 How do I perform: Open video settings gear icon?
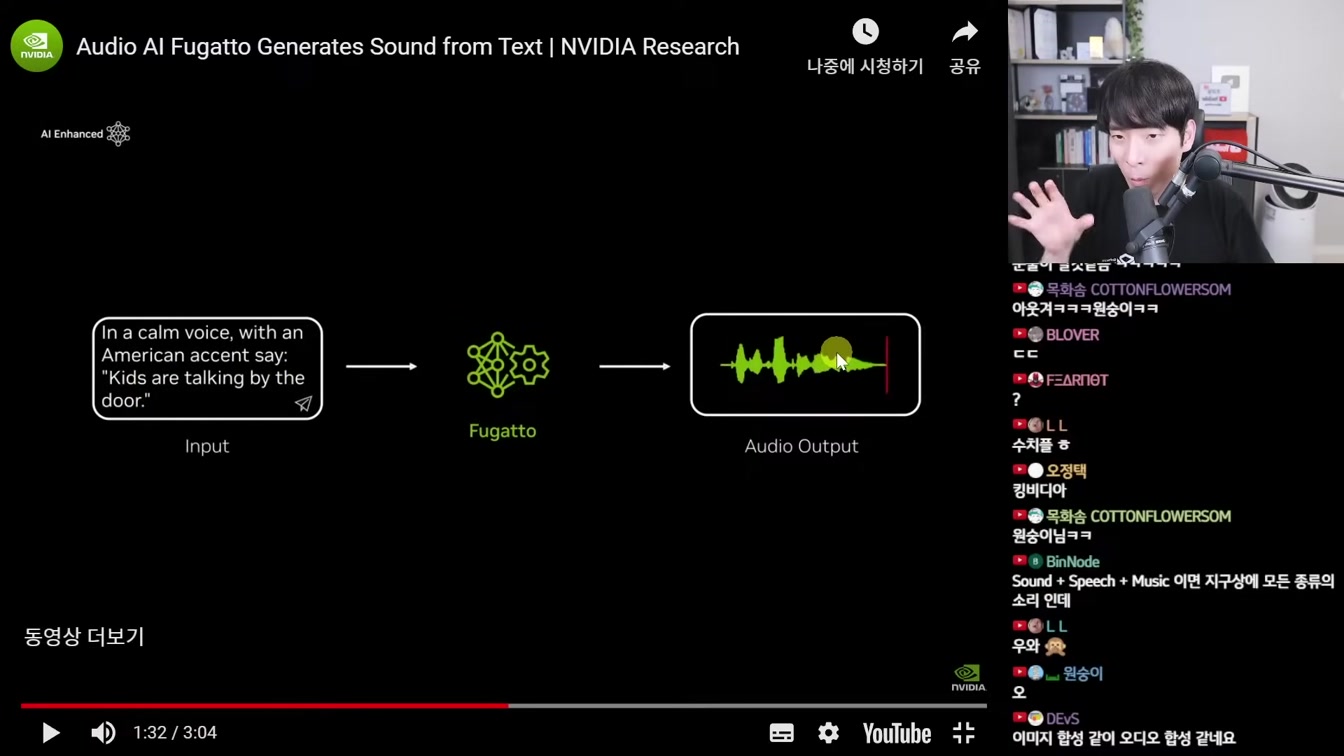[829, 733]
